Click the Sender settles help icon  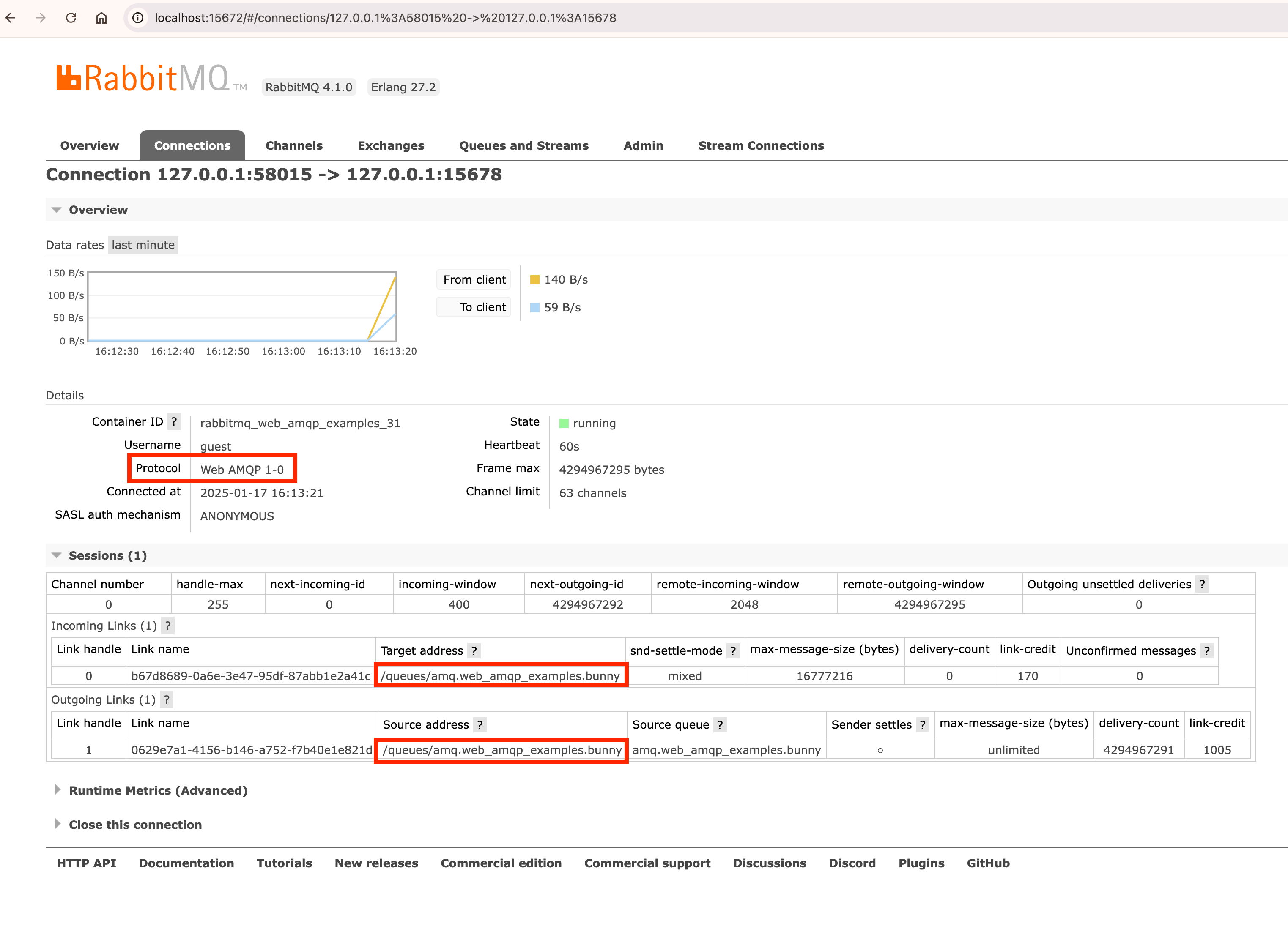pos(923,724)
